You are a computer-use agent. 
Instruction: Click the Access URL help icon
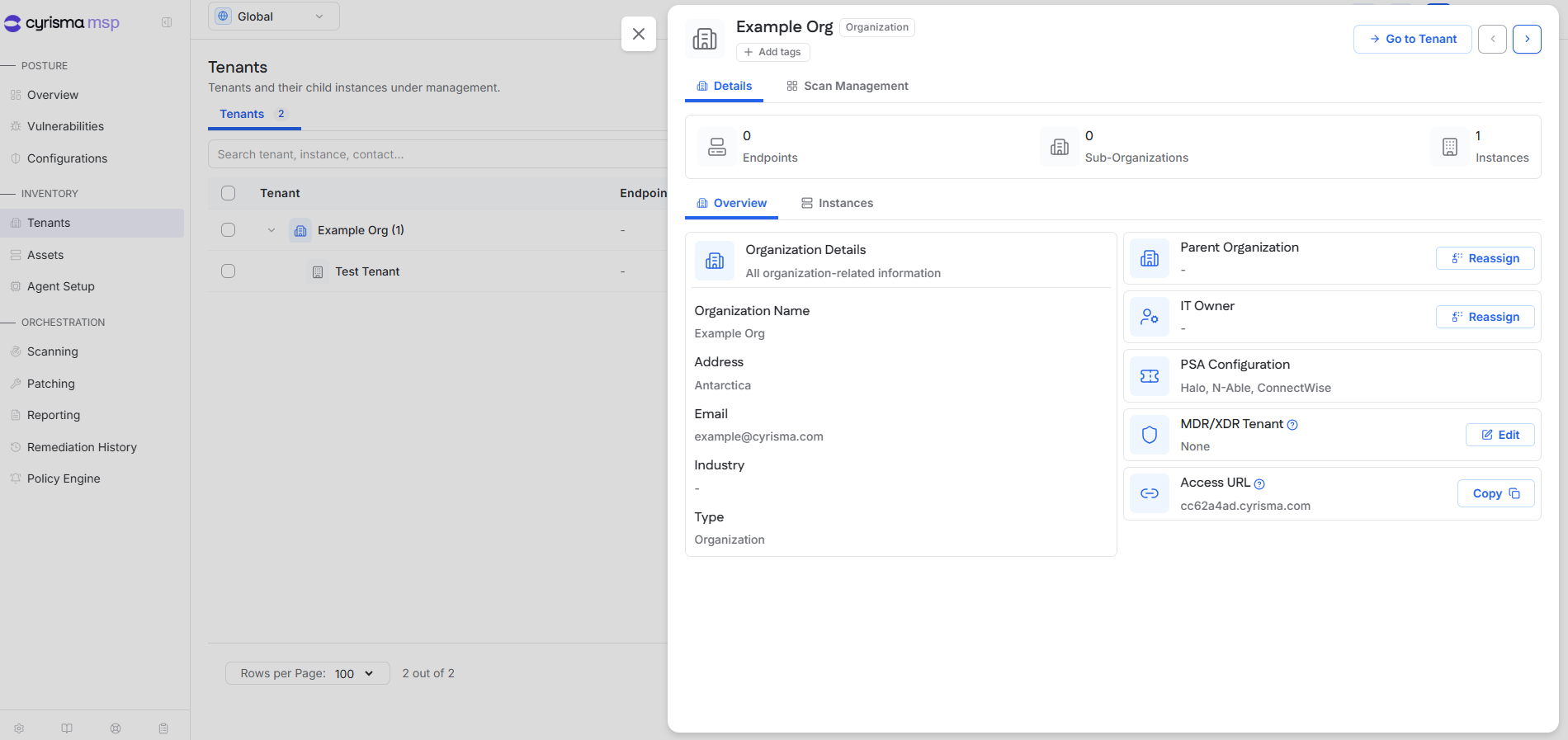point(1259,484)
